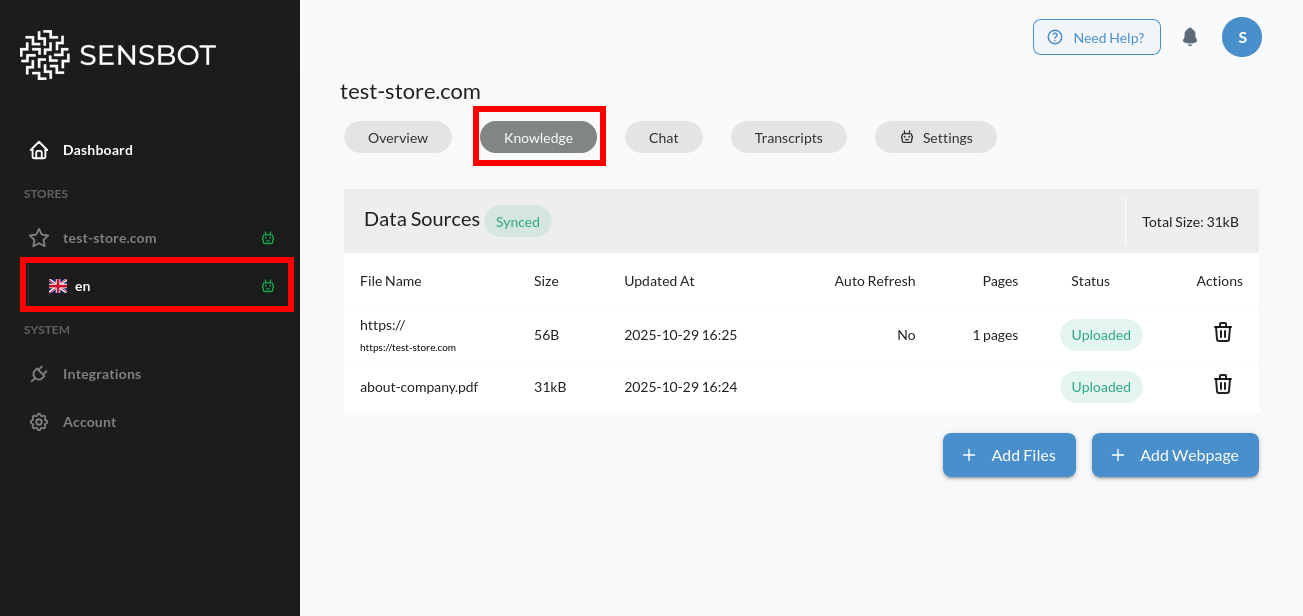Image resolution: width=1303 pixels, height=616 pixels.
Task: Click the UK flag icon next to en
Action: point(58,285)
